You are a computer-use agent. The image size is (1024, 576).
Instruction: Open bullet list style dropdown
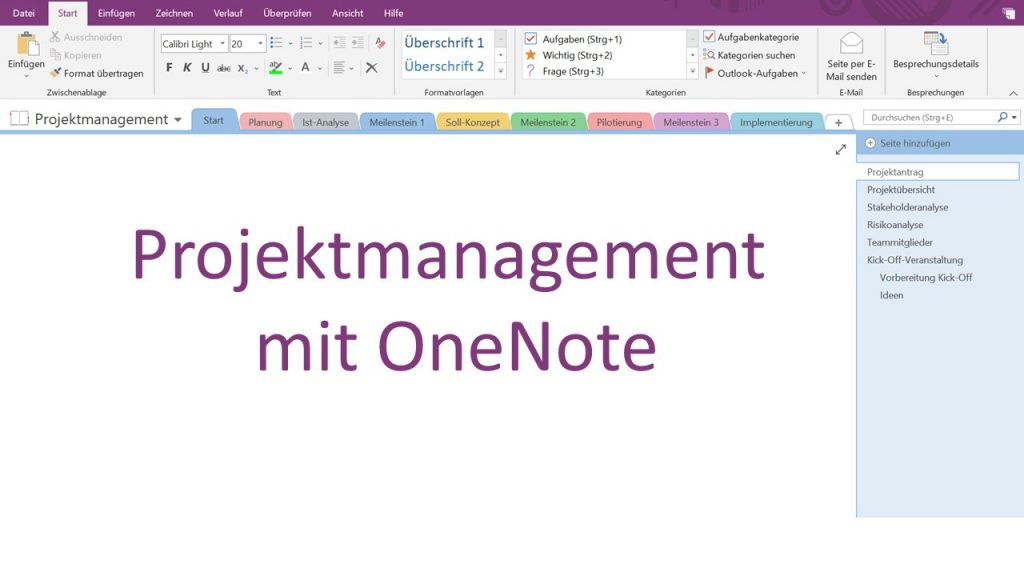click(x=290, y=44)
